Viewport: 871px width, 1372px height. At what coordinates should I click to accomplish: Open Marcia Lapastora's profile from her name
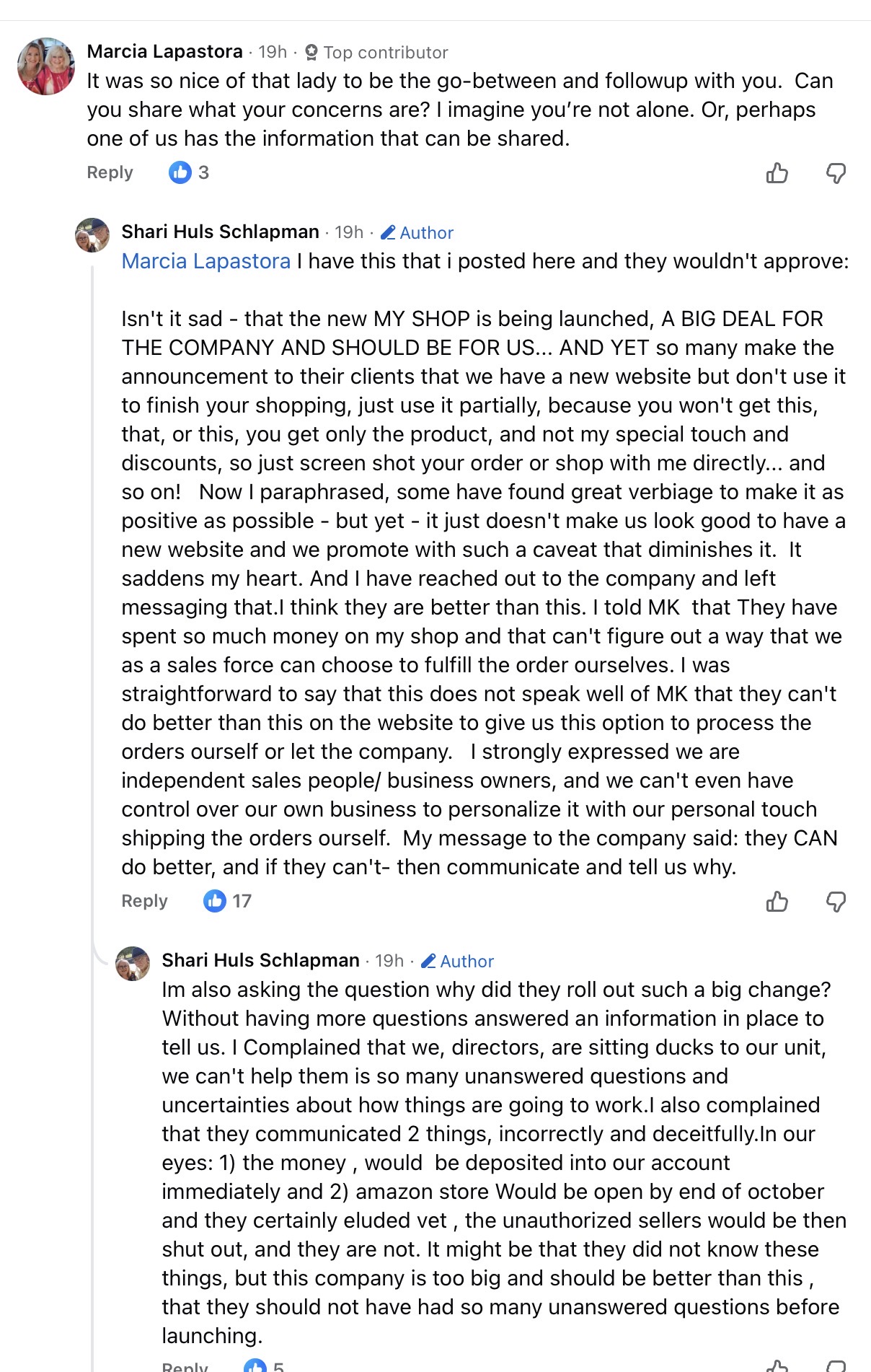(x=164, y=52)
